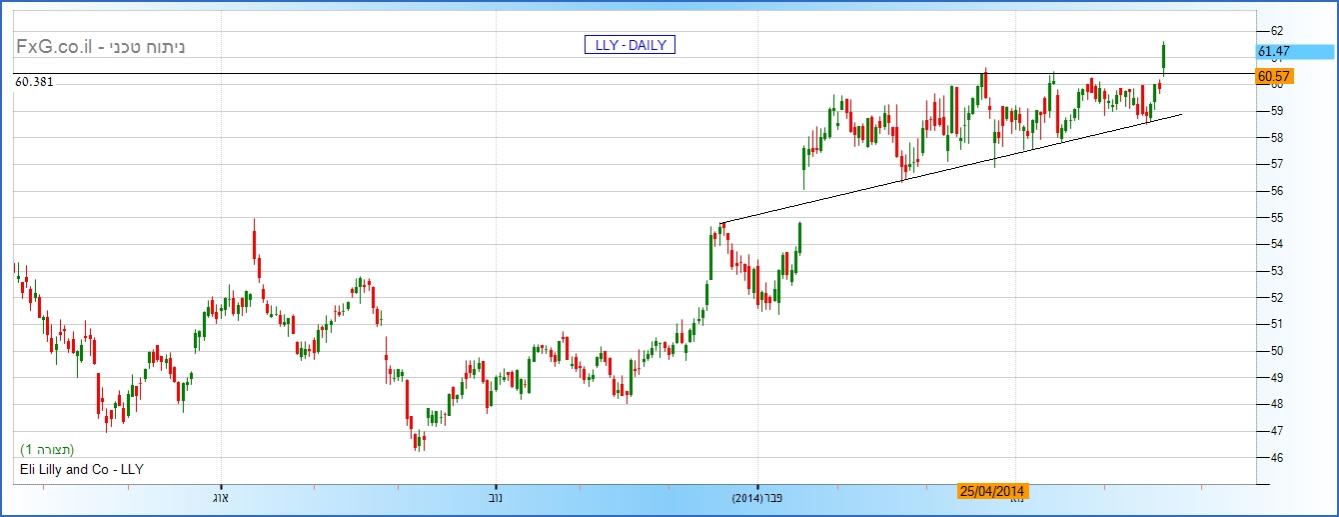Select the orange 60.57 price marker
Image resolution: width=1339 pixels, height=517 pixels.
coord(1274,76)
